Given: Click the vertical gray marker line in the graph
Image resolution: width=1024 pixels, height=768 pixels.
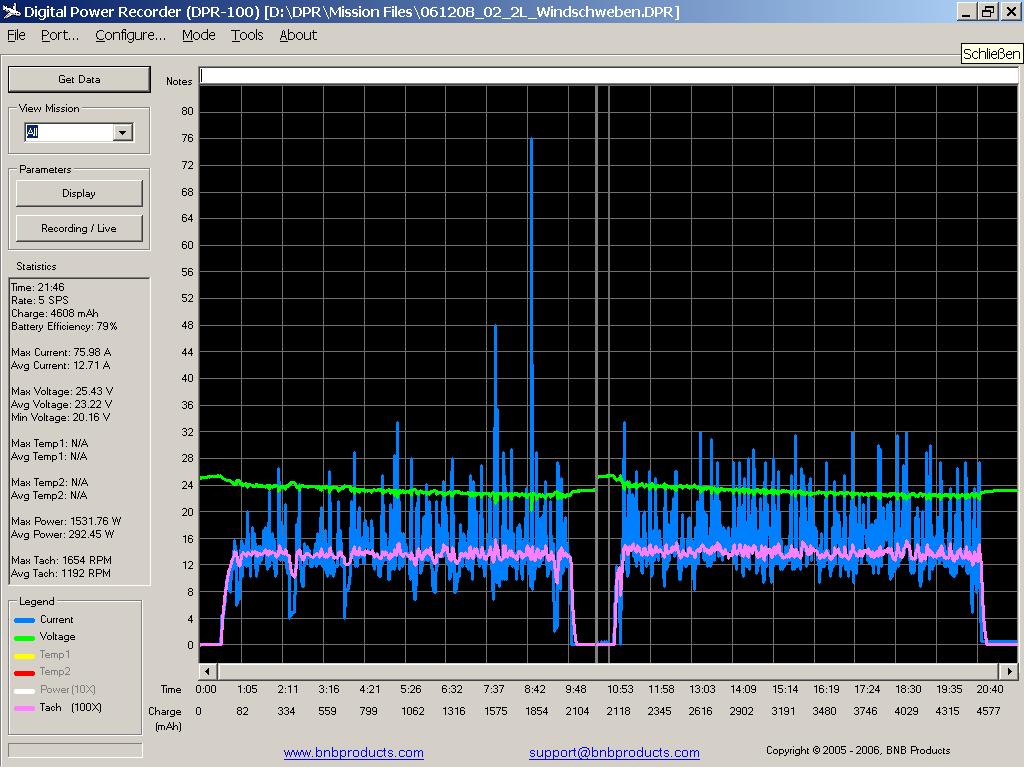Looking at the screenshot, I should pyautogui.click(x=596, y=374).
